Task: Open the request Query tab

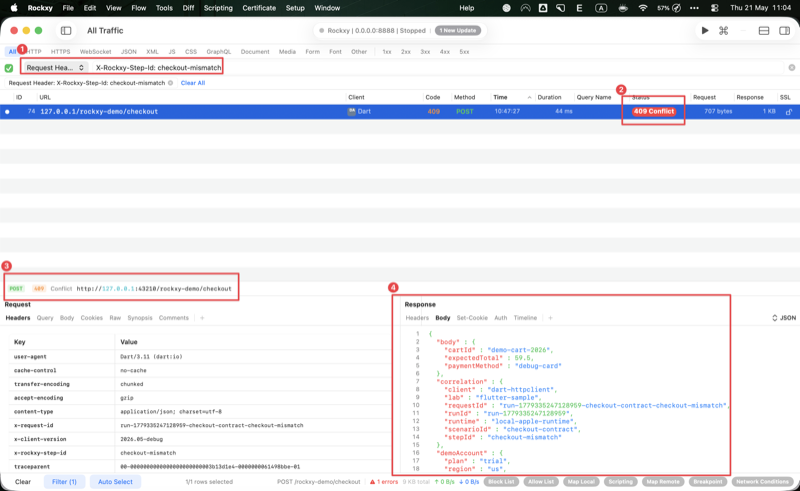Action: pos(45,318)
